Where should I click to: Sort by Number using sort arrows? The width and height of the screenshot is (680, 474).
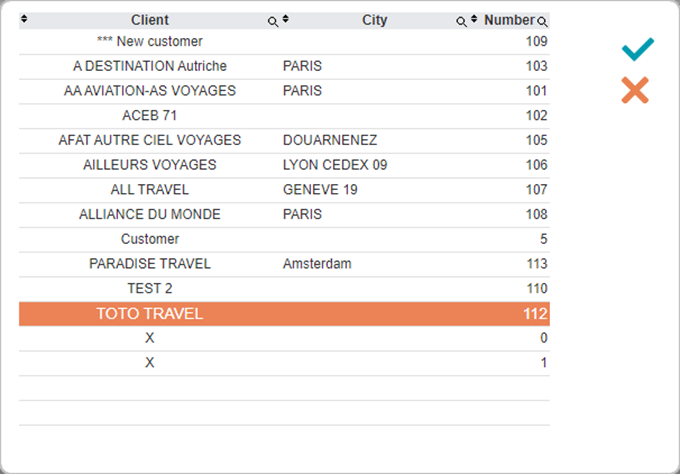coord(474,19)
